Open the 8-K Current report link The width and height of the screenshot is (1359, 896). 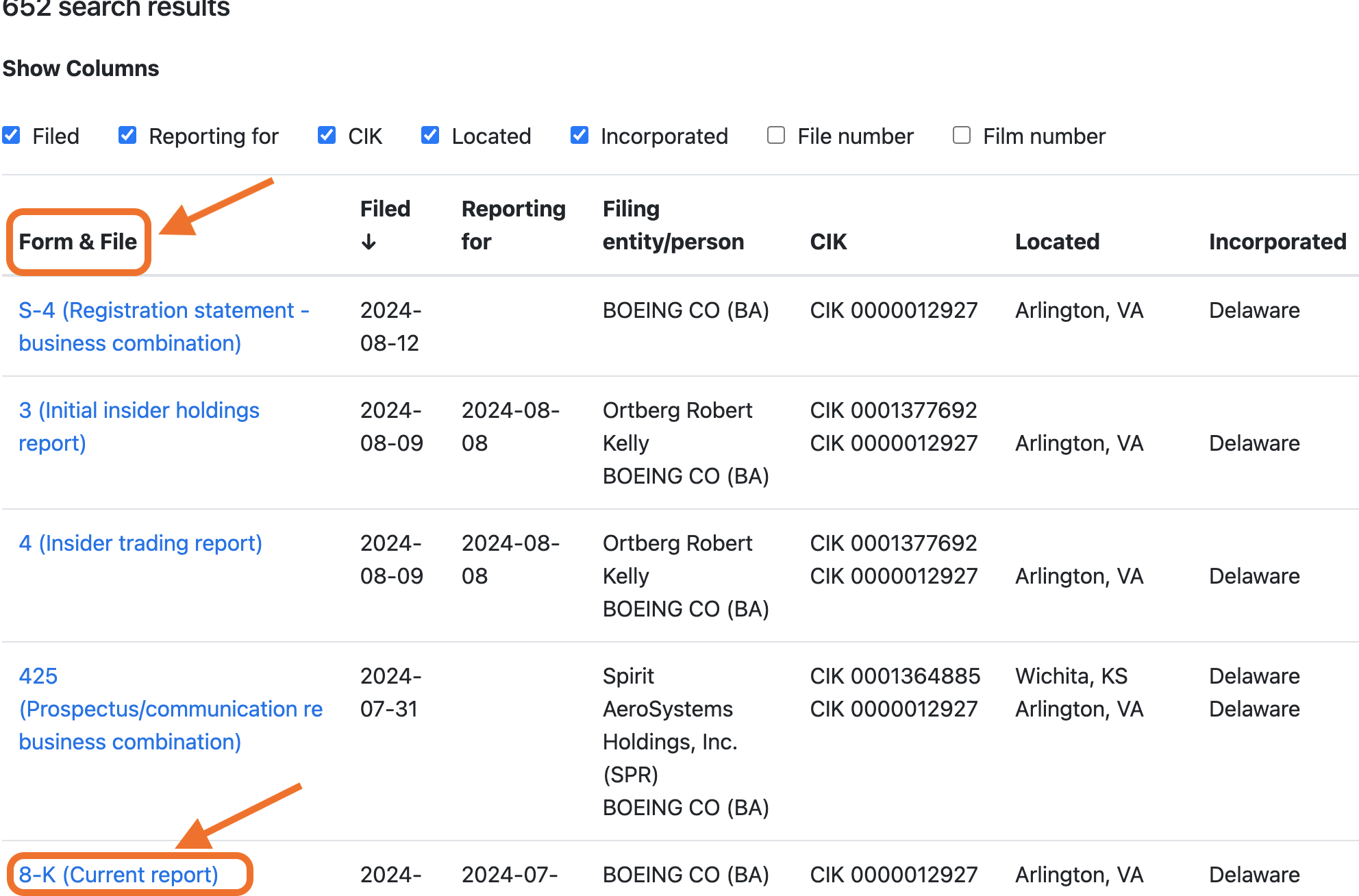[119, 875]
